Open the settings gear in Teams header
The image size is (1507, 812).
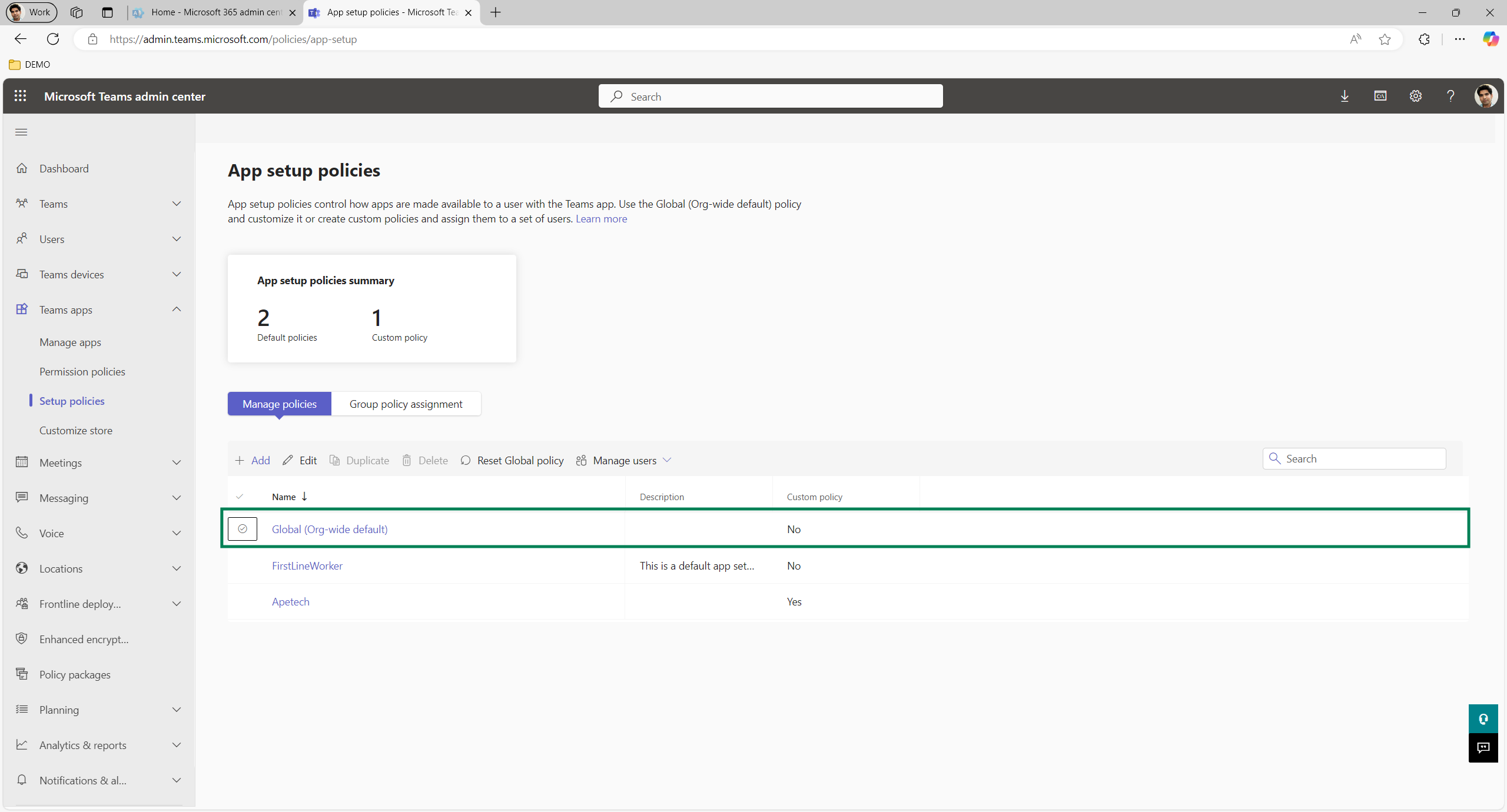1415,96
